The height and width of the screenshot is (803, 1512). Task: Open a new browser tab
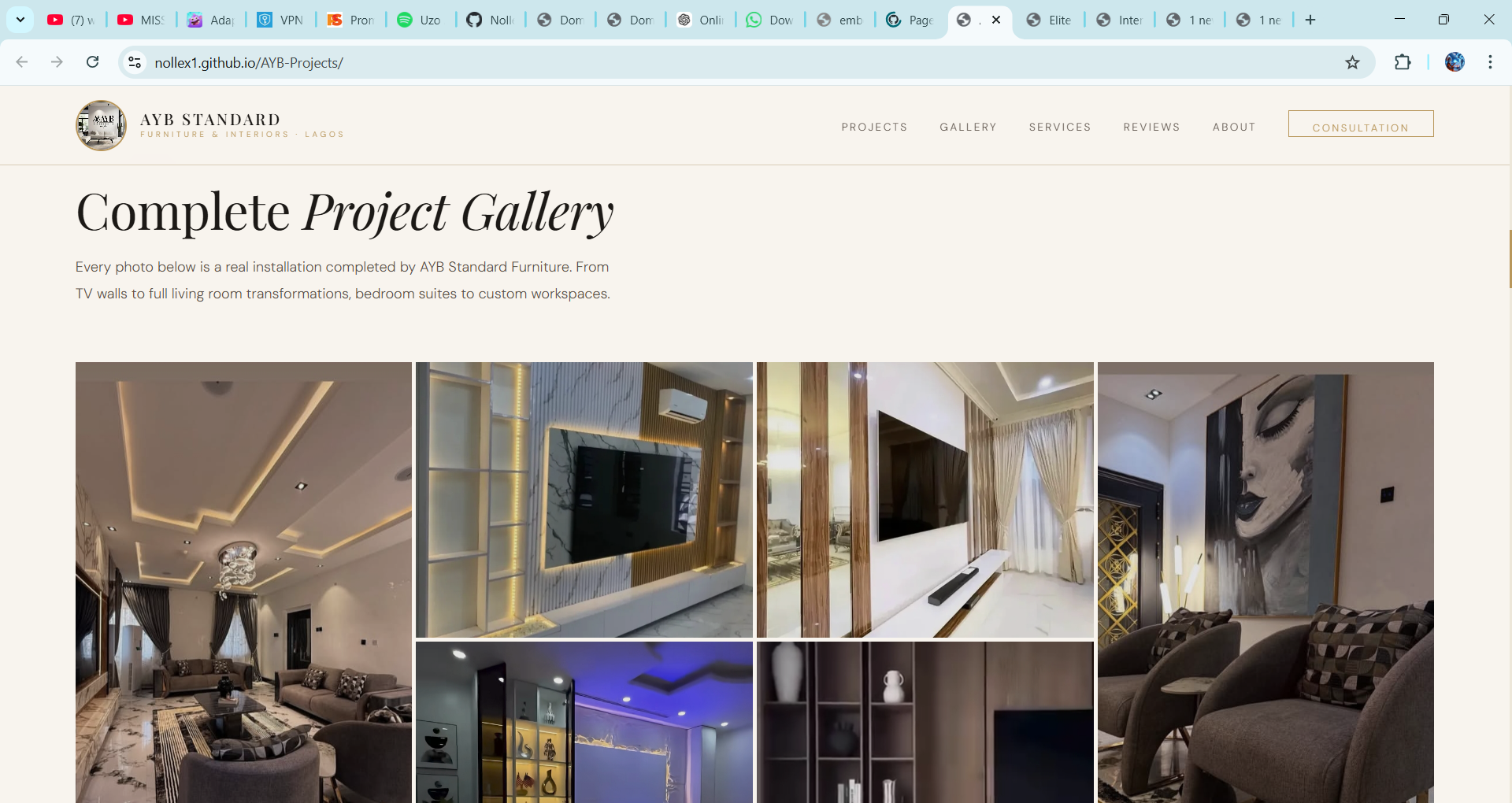(1310, 19)
